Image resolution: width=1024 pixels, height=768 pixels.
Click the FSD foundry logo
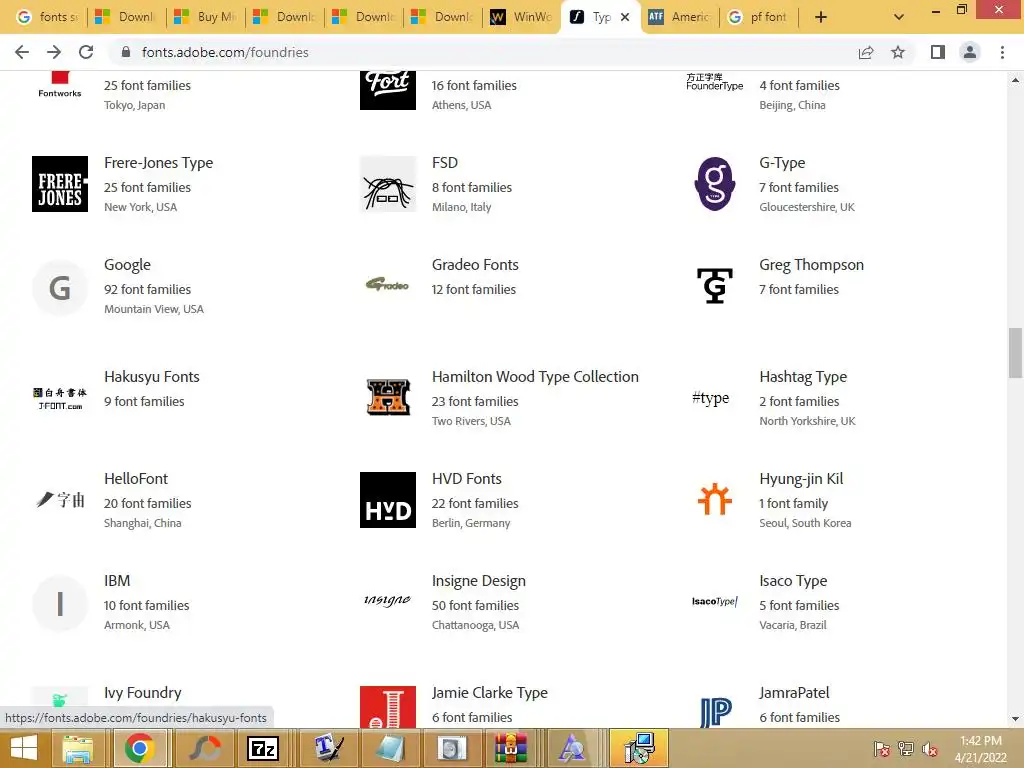click(388, 184)
